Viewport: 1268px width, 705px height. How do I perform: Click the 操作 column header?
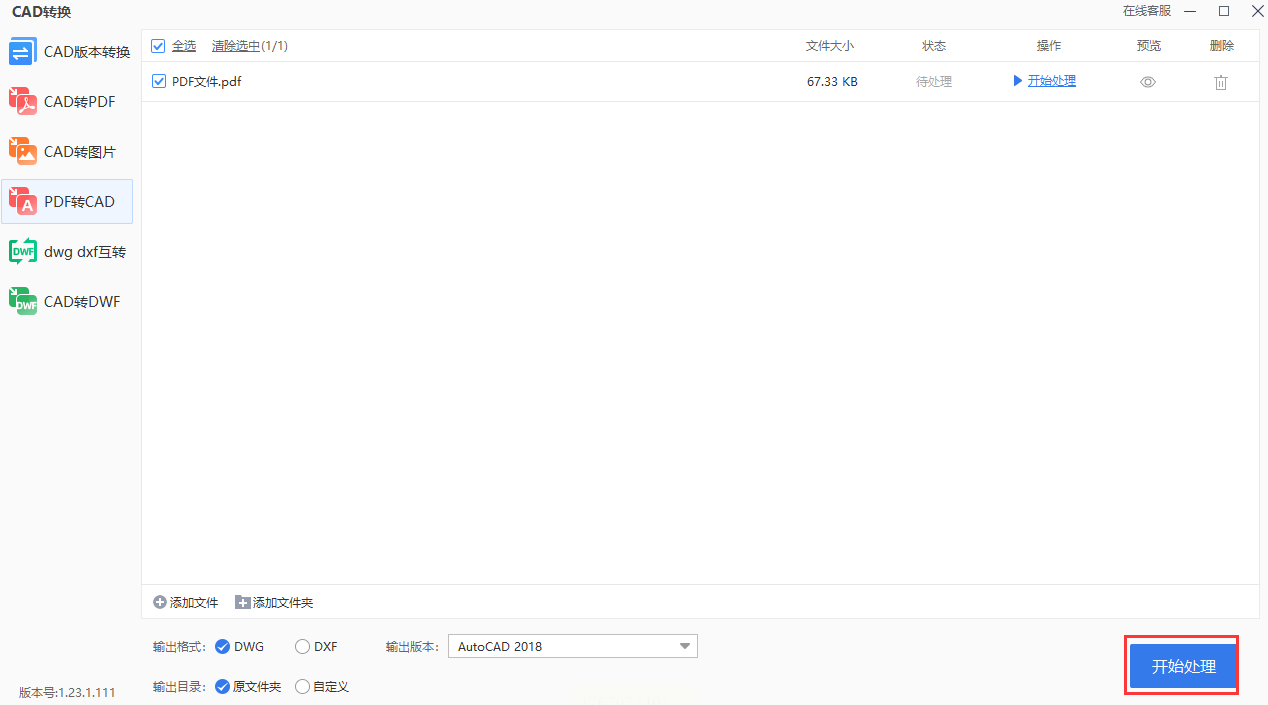[1049, 46]
